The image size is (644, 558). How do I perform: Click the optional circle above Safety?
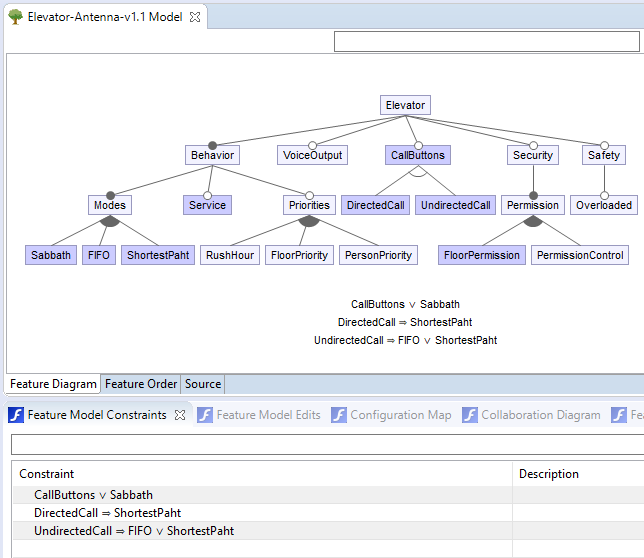(x=605, y=145)
